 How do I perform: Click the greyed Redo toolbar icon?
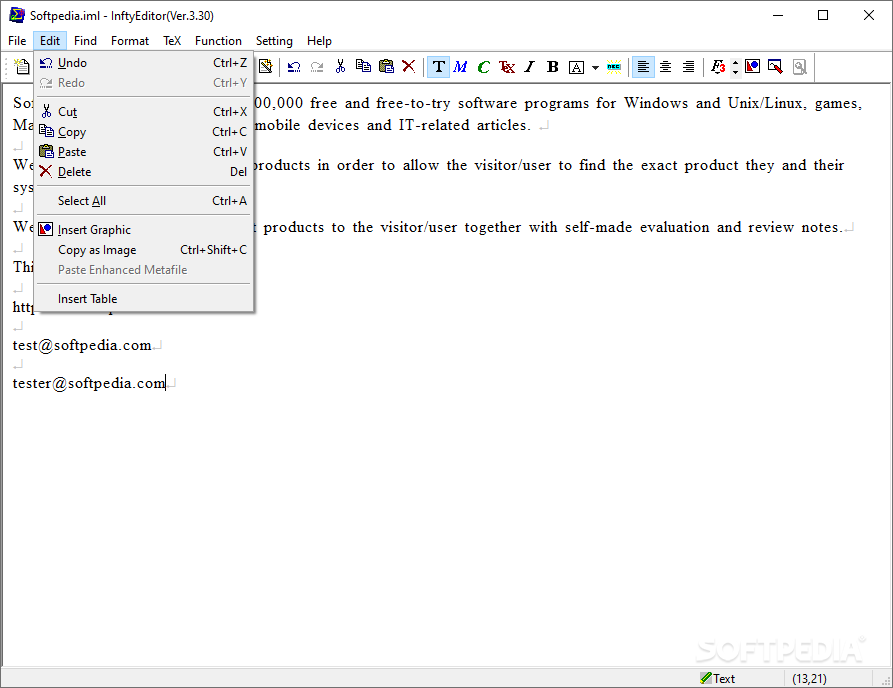(317, 67)
